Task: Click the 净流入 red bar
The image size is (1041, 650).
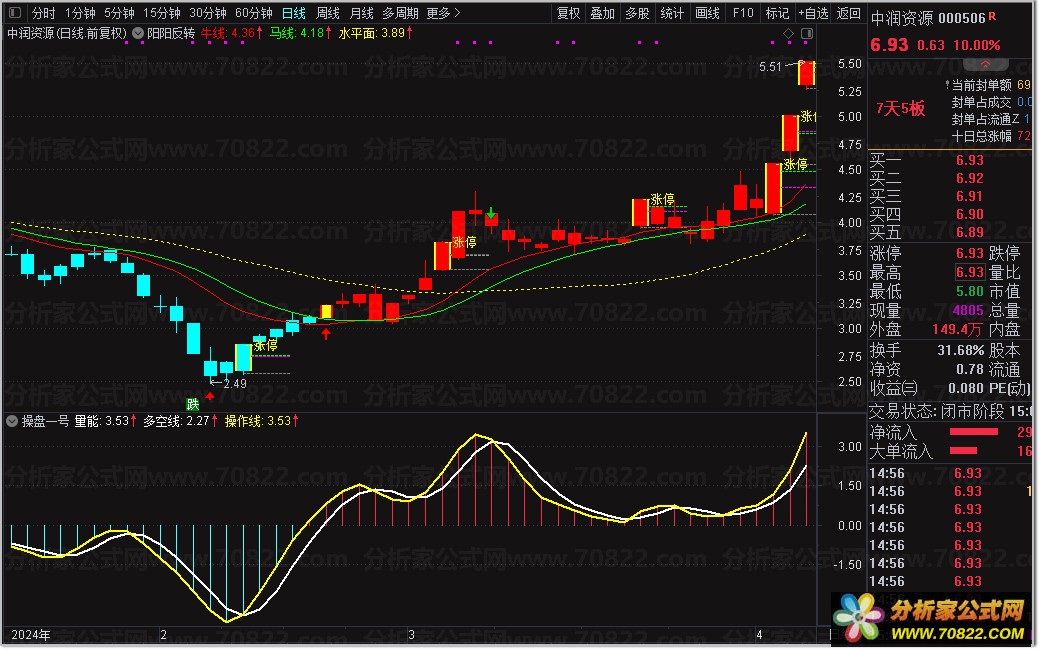Action: 974,432
